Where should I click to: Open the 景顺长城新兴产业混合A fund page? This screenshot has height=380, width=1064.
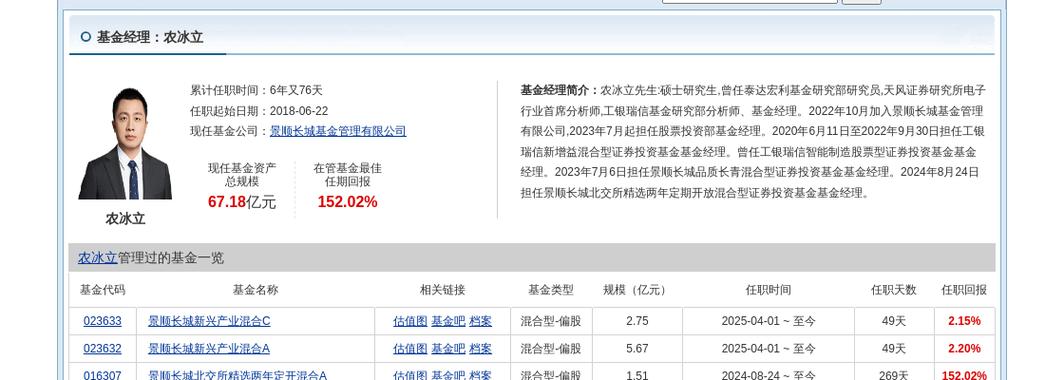click(x=209, y=349)
